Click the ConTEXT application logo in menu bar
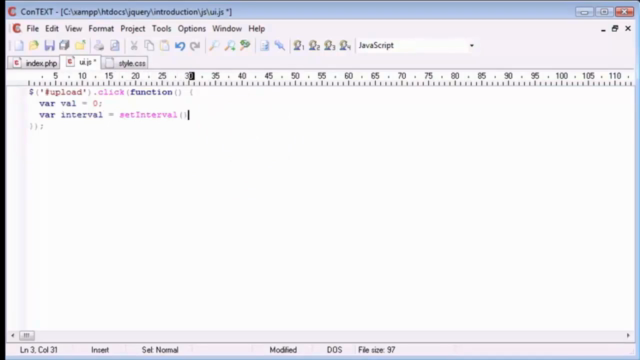The width and height of the screenshot is (640, 360). [17, 28]
